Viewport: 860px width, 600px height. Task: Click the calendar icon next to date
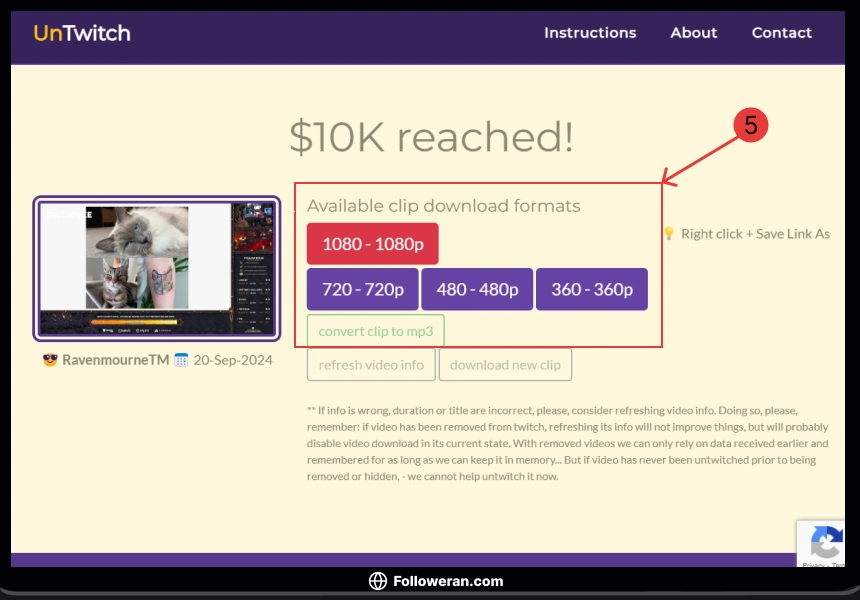[x=181, y=360]
